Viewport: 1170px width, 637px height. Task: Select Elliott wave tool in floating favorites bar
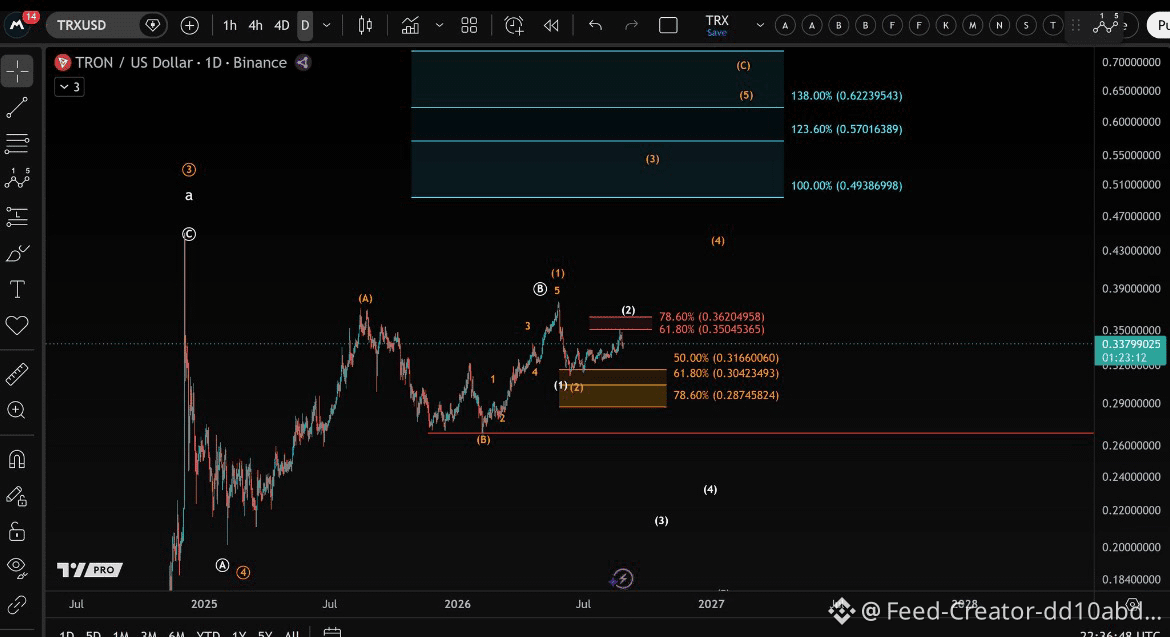(1106, 24)
